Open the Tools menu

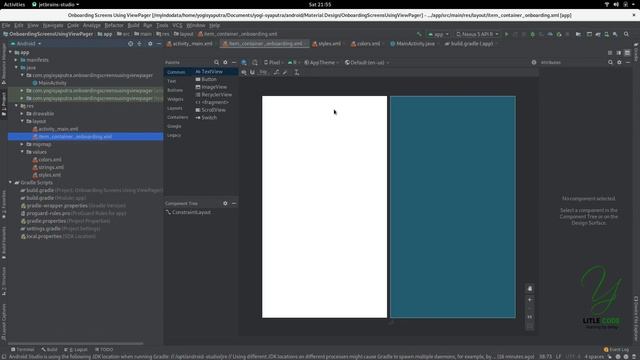(162, 25)
